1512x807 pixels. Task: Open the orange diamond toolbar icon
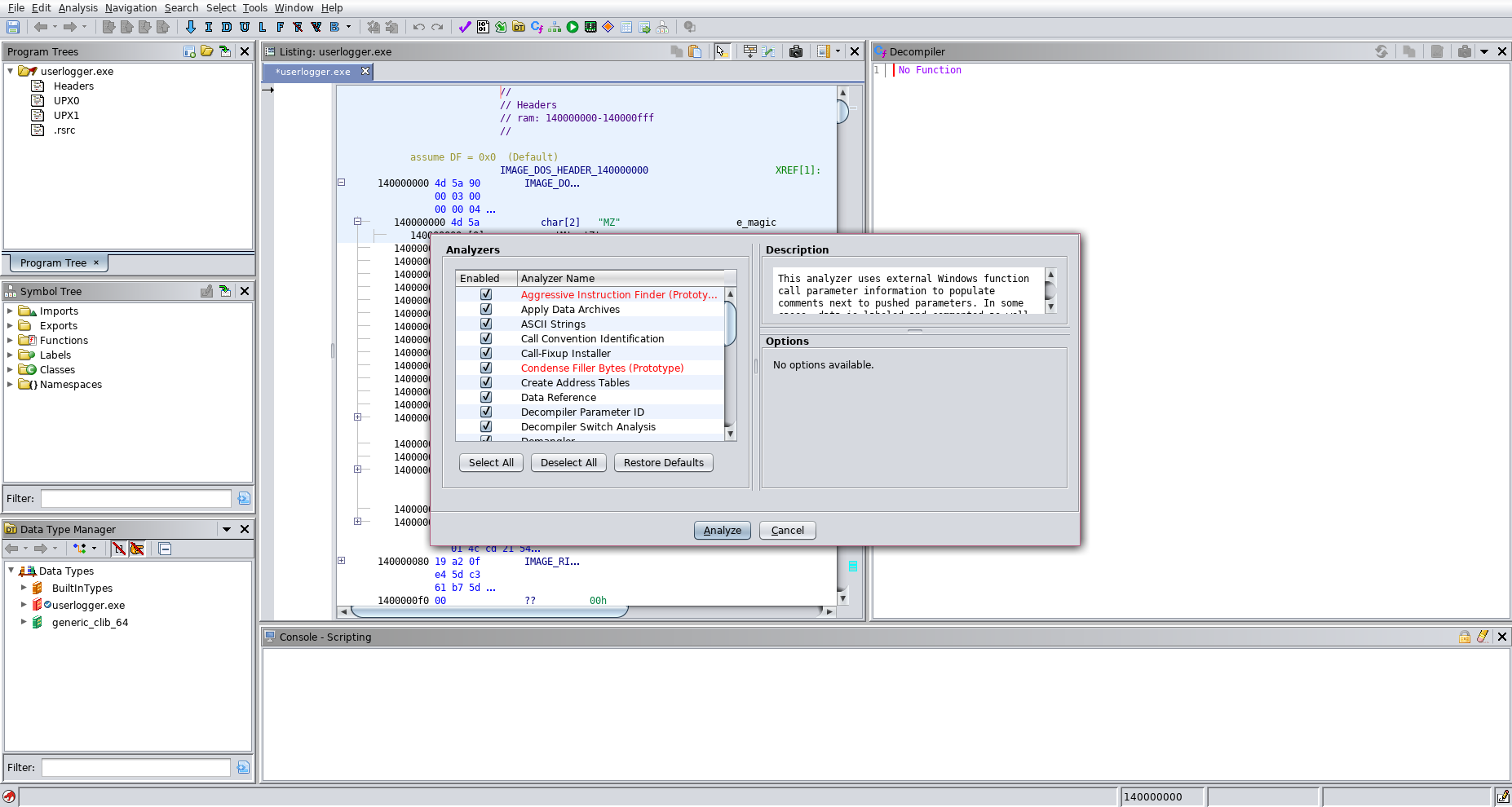pos(608,27)
